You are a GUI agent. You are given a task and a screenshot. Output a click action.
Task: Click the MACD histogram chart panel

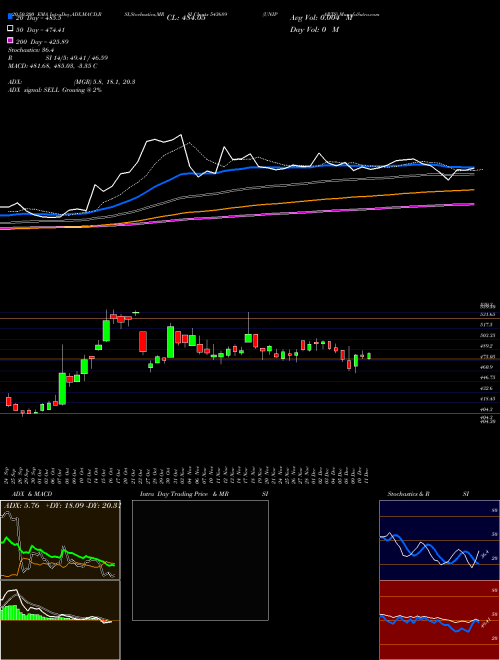[x=60, y=620]
